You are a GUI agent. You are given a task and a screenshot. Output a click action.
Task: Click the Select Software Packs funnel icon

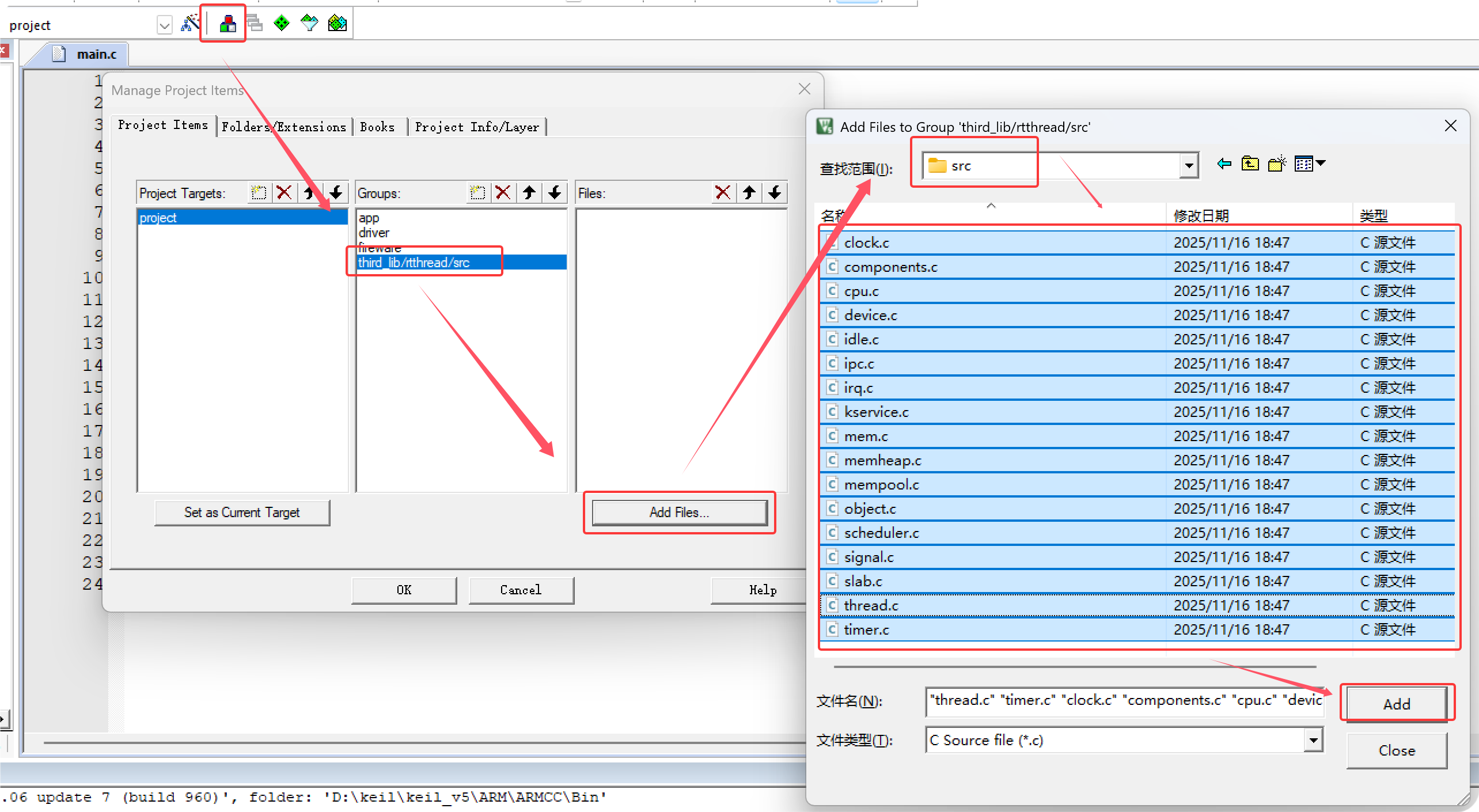[x=309, y=23]
